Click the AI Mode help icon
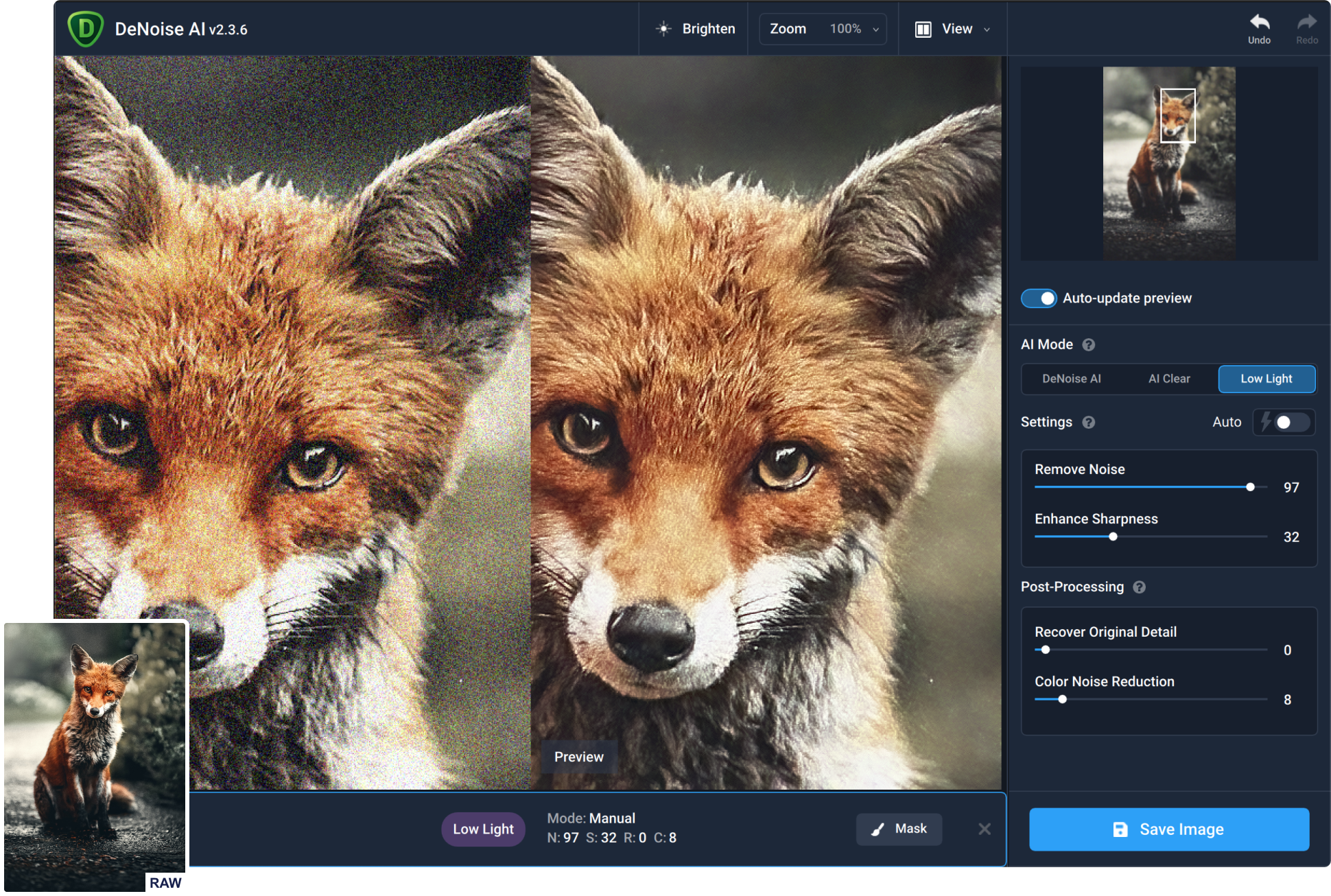Screen dimensions: 1331x896 tap(1089, 344)
